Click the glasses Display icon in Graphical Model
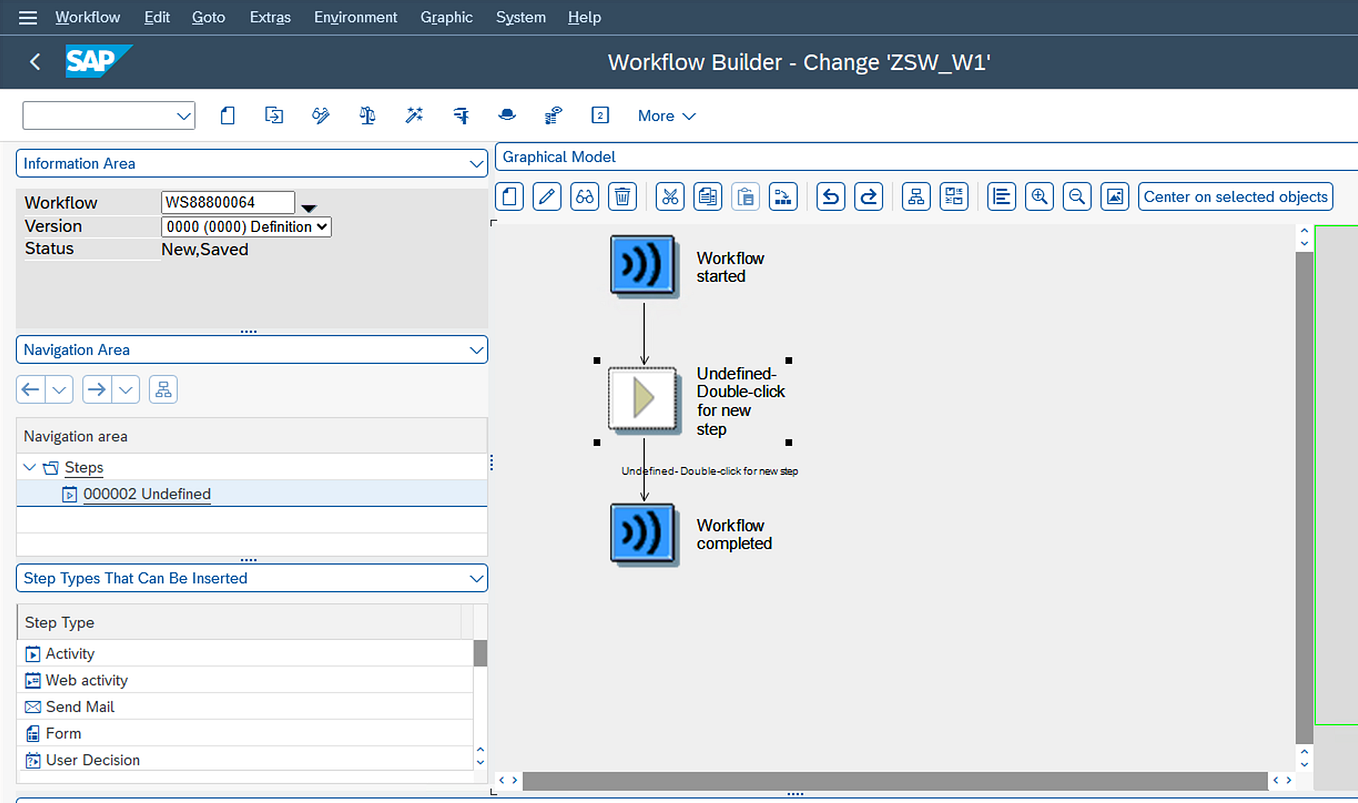The width and height of the screenshot is (1358, 803). pyautogui.click(x=585, y=197)
